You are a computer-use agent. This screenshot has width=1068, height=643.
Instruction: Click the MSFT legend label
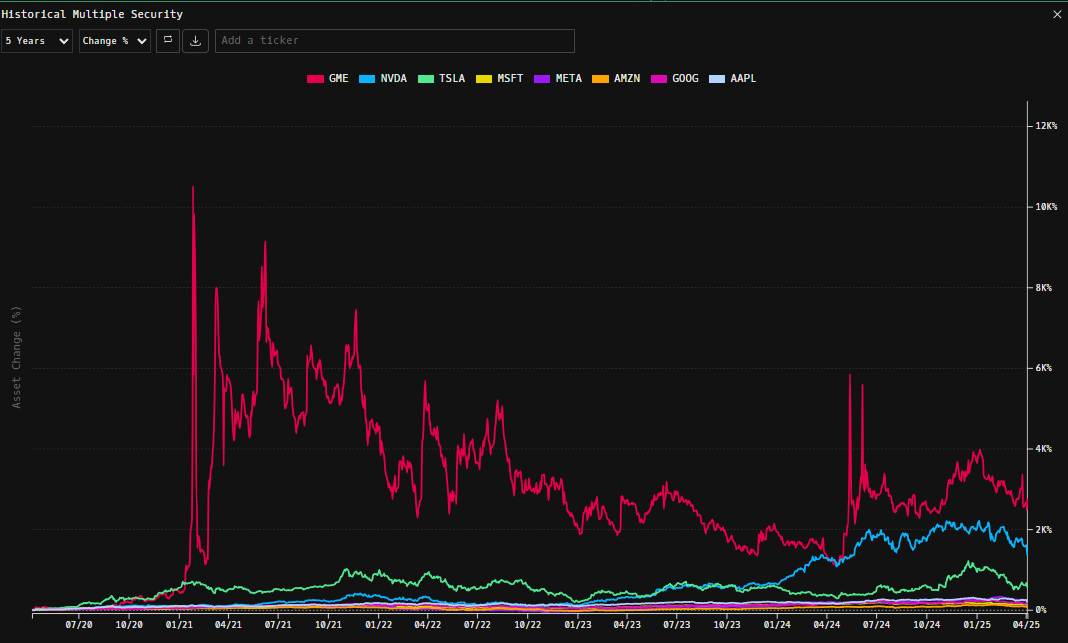[510, 79]
